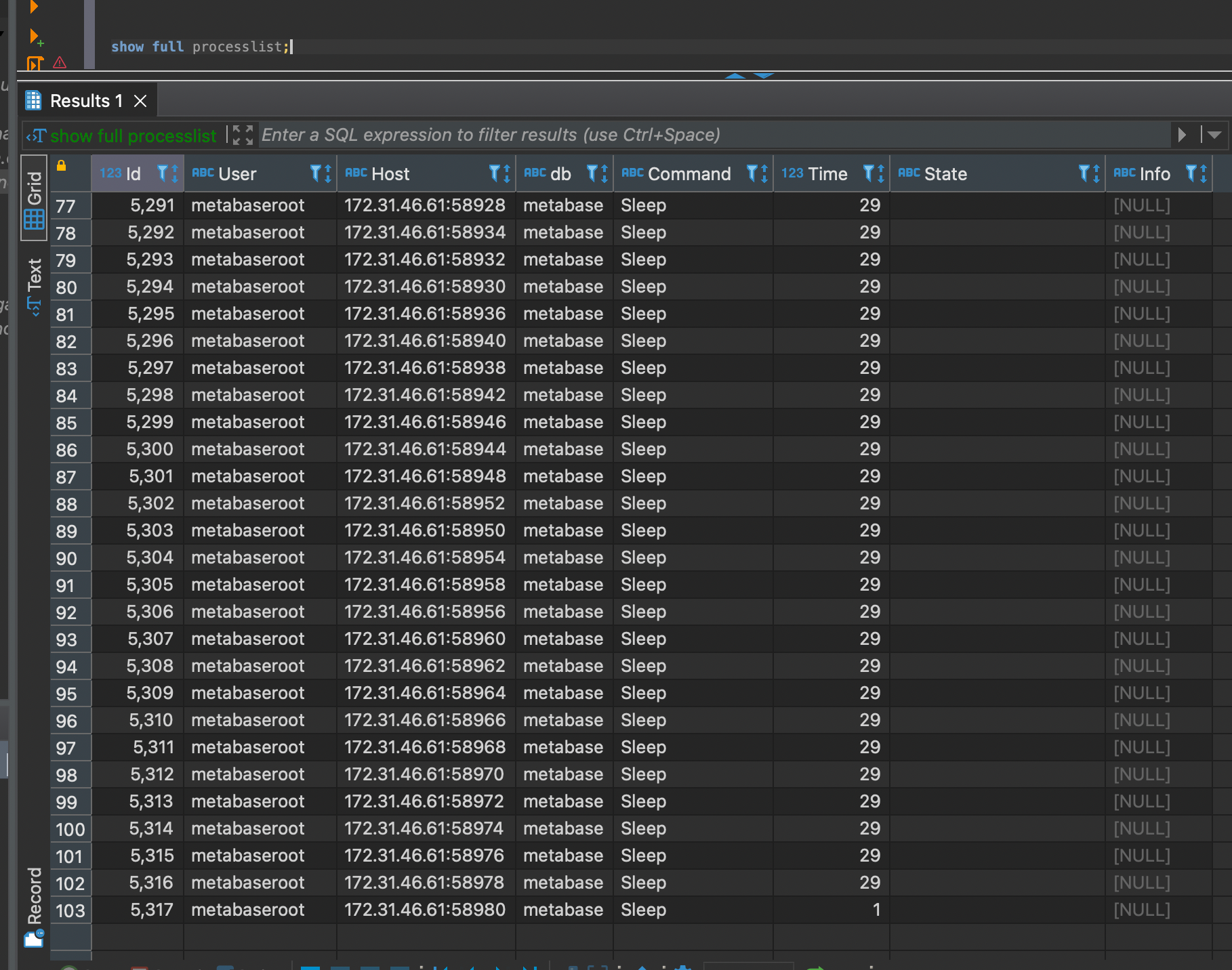Focus the SQL filter expression input field
Screen dimensions: 1232x970
coord(714,135)
